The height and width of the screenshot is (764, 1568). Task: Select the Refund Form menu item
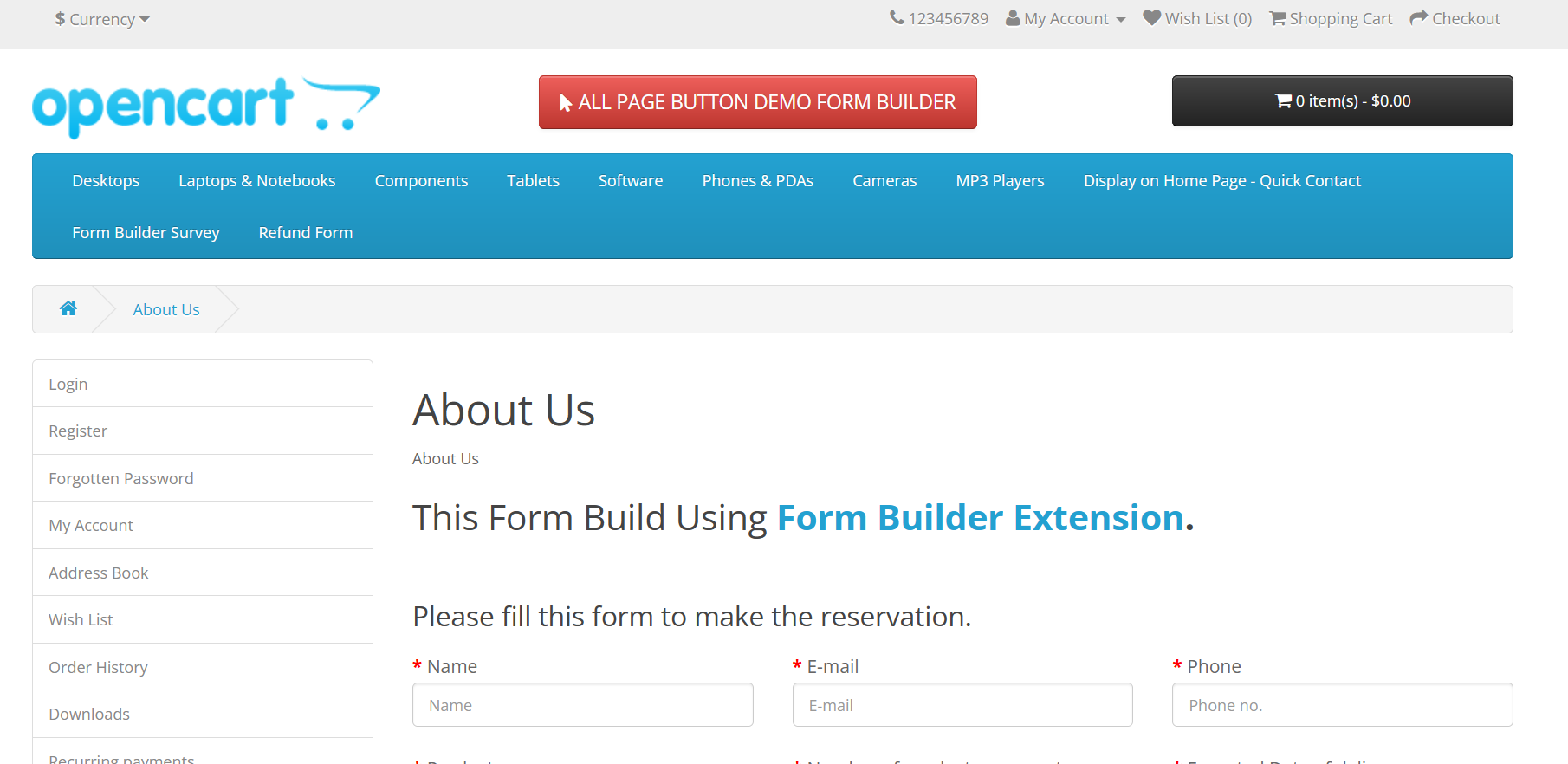coord(305,232)
